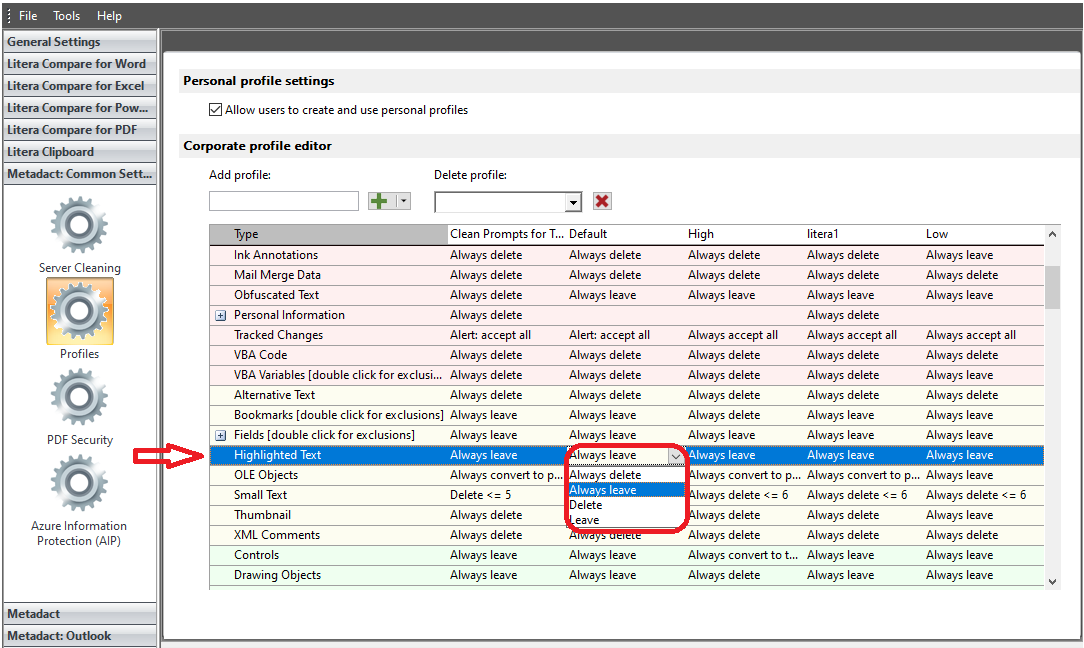The width and height of the screenshot is (1084, 648).
Task: Expand the Personal Information row
Action: point(220,314)
